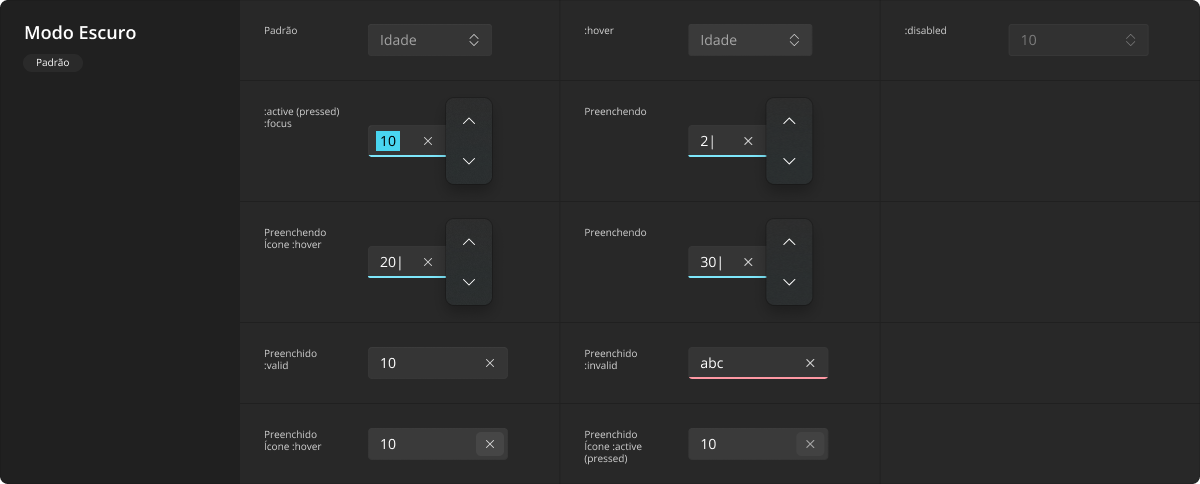1200x484 pixels.
Task: Select the Padrão tag under Modo Escuro
Action: [53, 62]
